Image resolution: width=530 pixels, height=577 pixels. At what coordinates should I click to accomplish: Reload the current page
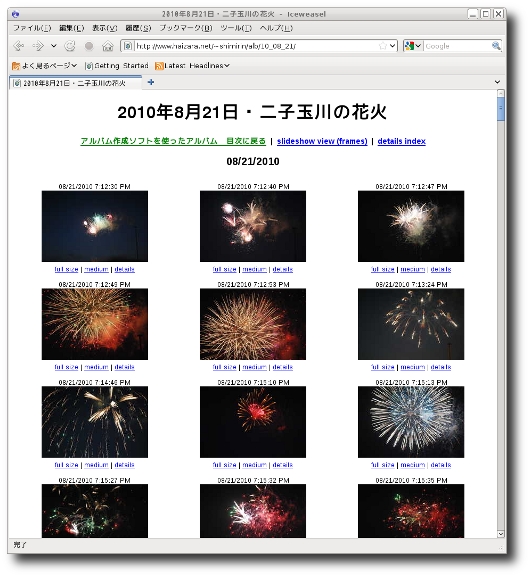[70, 46]
